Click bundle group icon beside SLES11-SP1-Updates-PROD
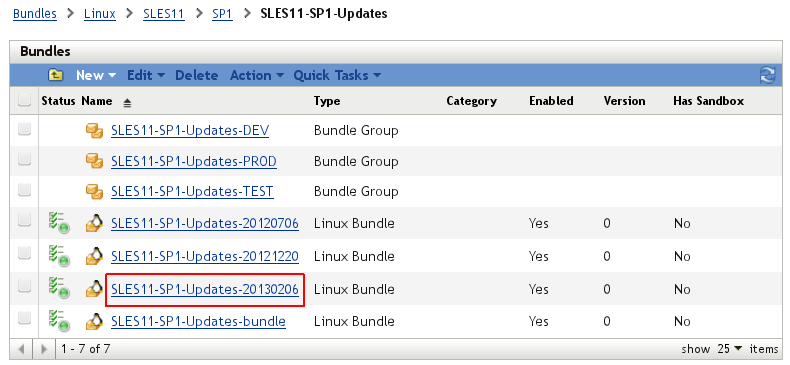This screenshot has width=790, height=365. coord(94,161)
